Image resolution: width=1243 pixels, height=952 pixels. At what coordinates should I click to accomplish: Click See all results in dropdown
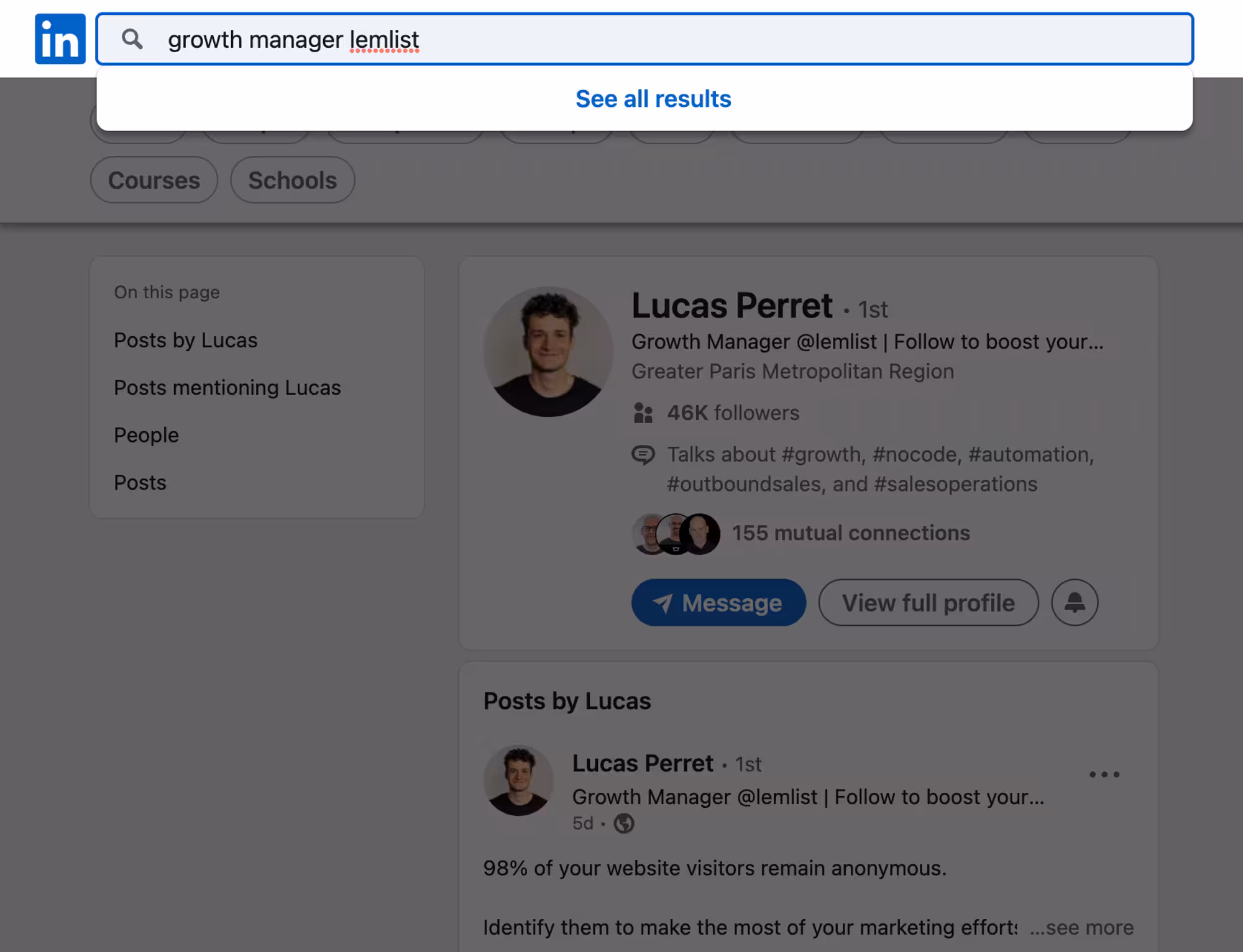coord(653,99)
